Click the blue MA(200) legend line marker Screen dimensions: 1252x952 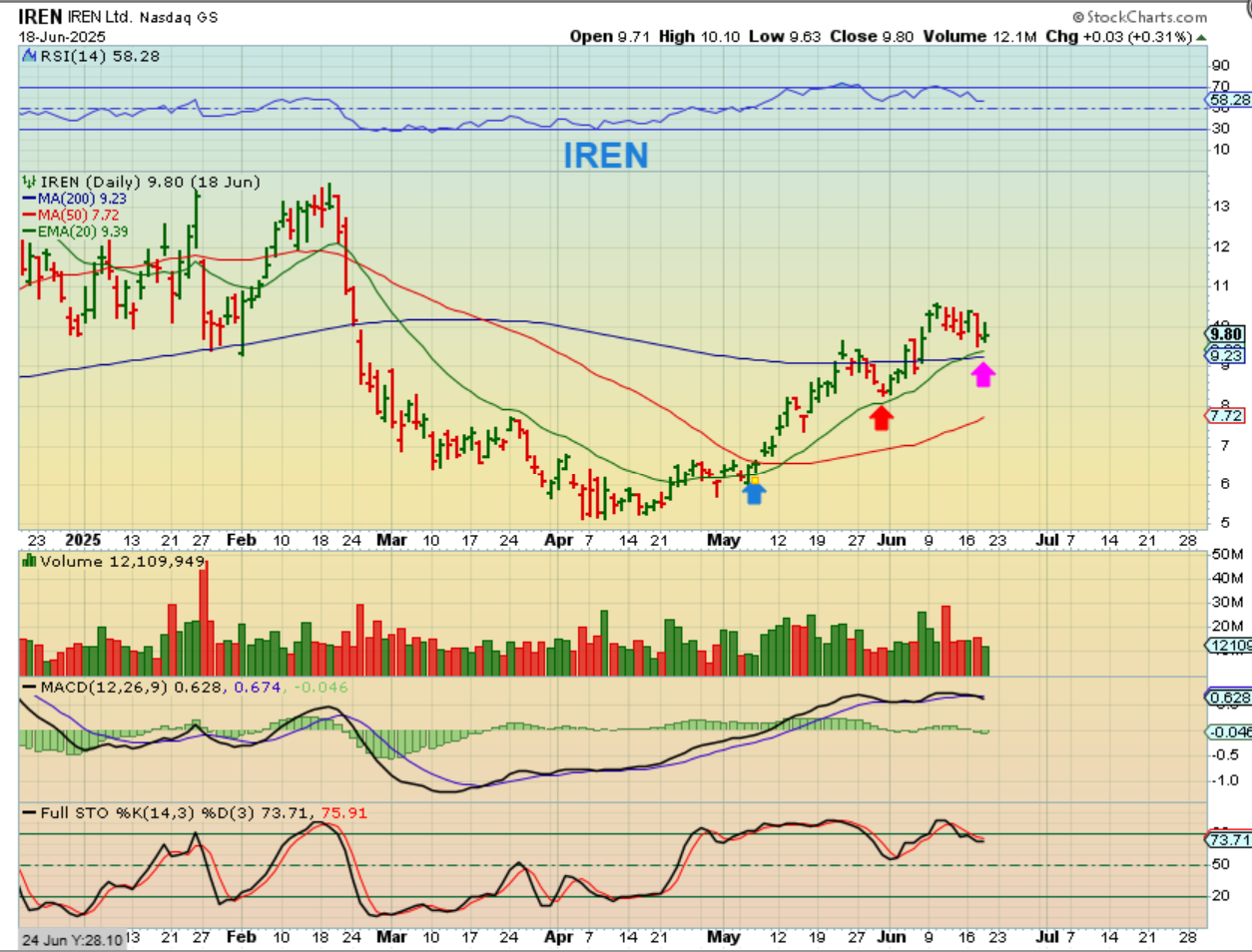point(29,199)
